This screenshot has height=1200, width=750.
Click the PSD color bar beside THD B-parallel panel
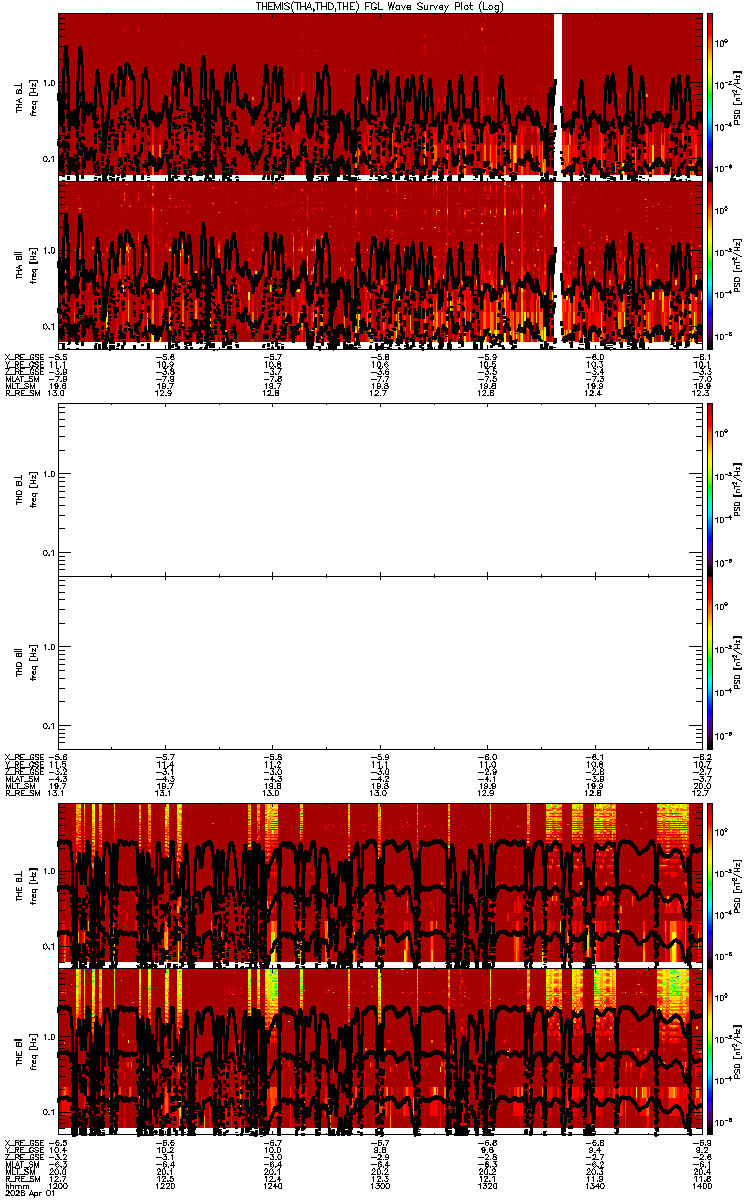710,662
